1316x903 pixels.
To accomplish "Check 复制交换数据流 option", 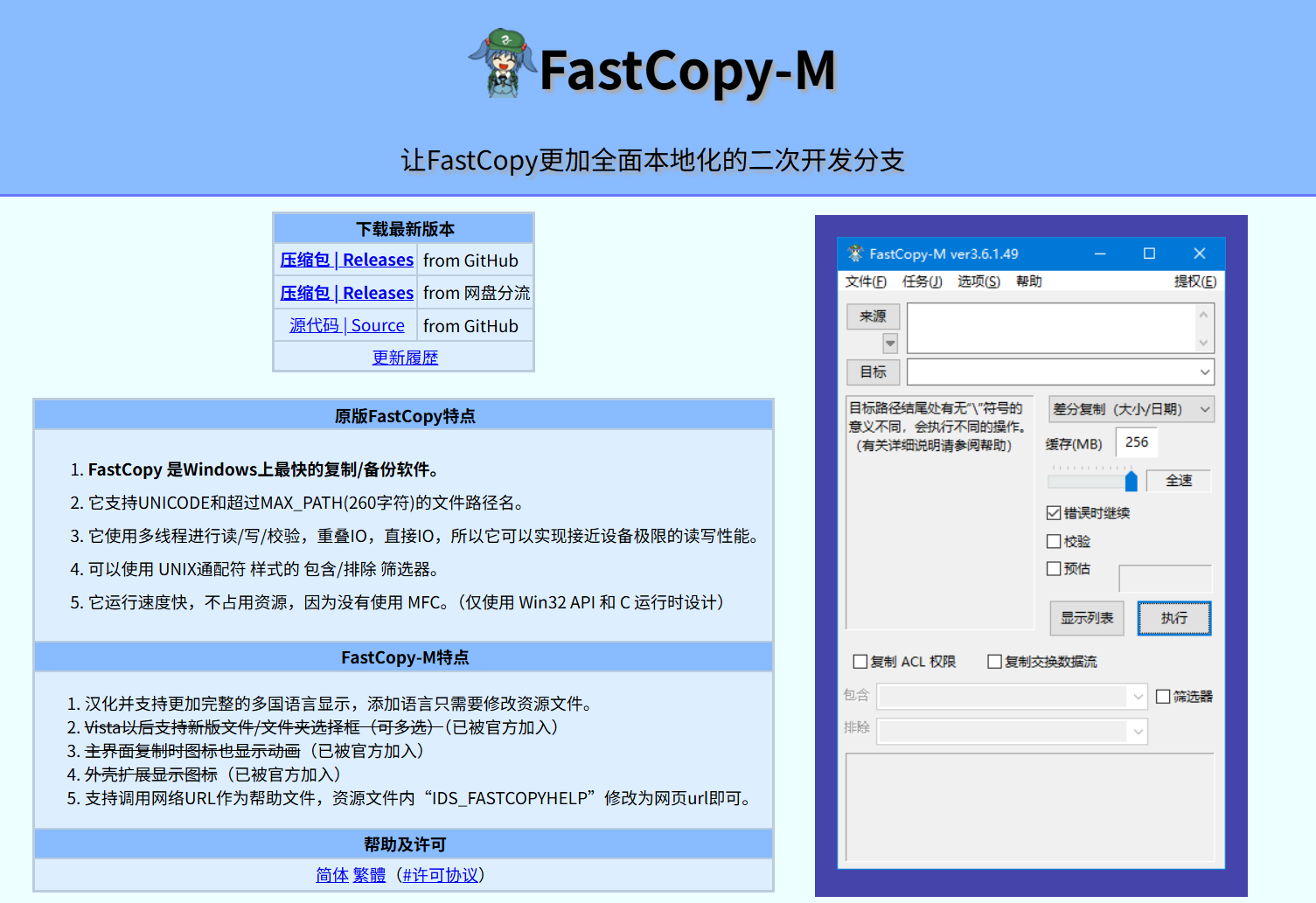I will [x=994, y=662].
